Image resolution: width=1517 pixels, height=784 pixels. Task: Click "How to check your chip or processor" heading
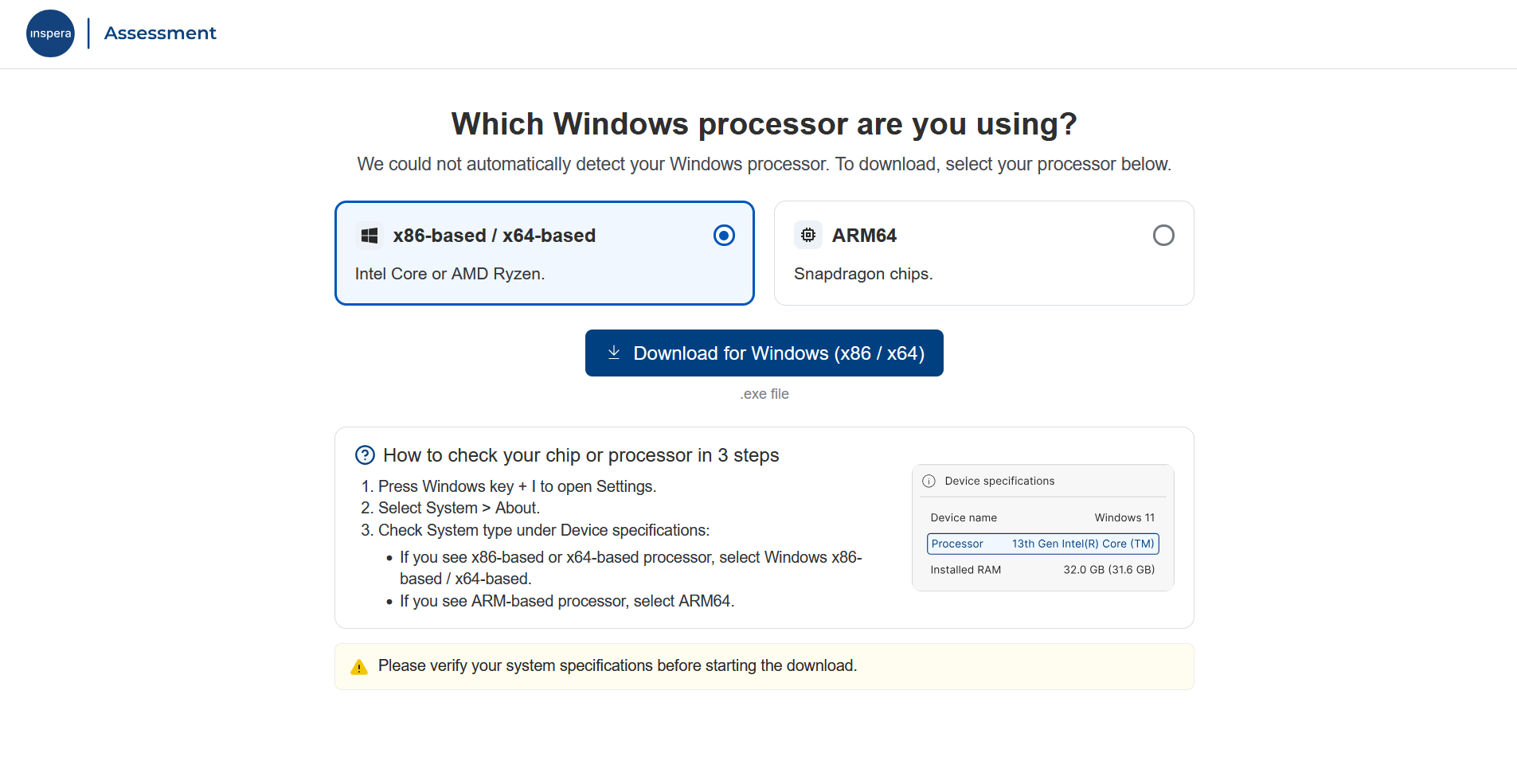[581, 455]
